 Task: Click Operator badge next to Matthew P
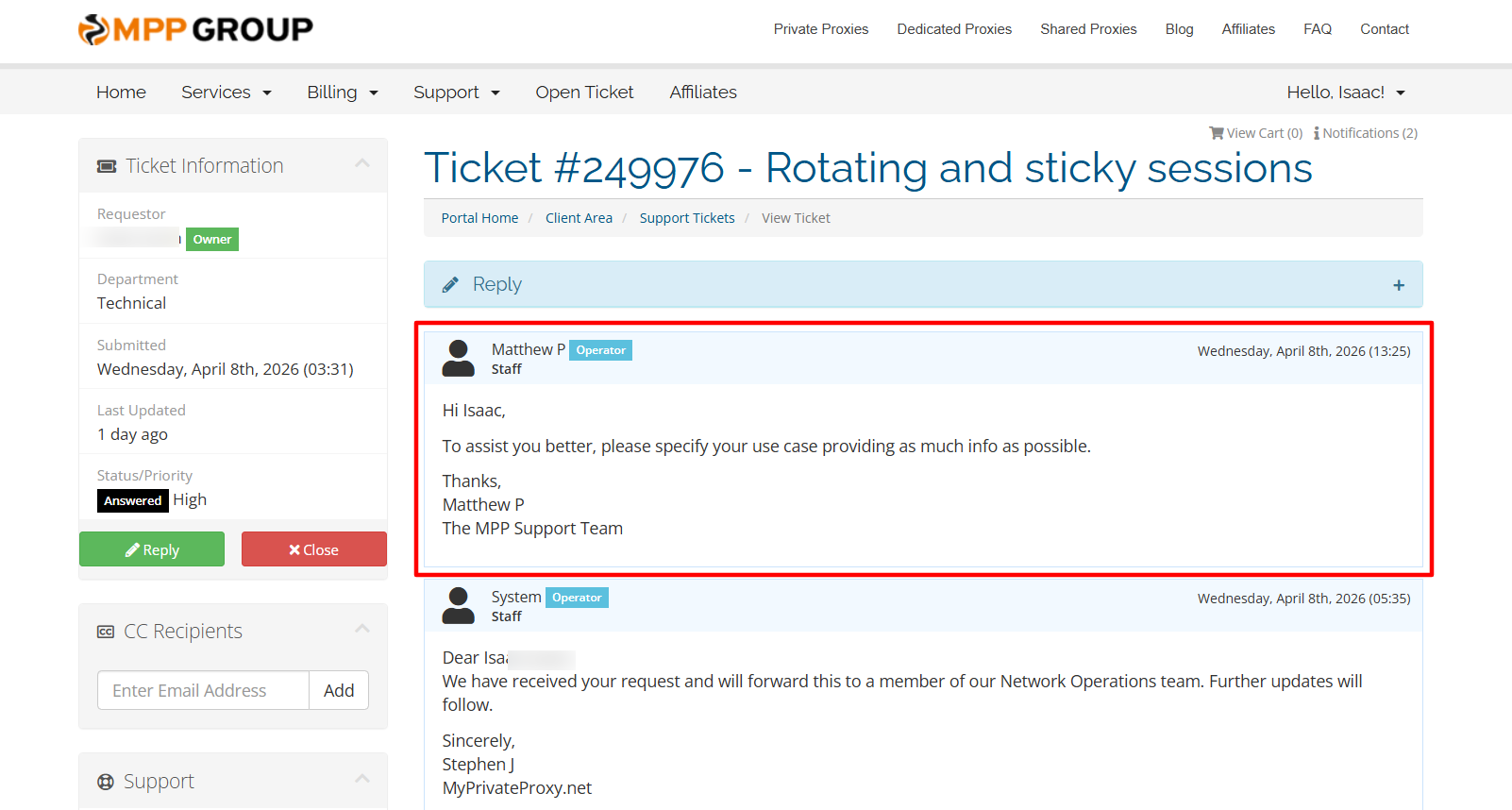coord(600,350)
